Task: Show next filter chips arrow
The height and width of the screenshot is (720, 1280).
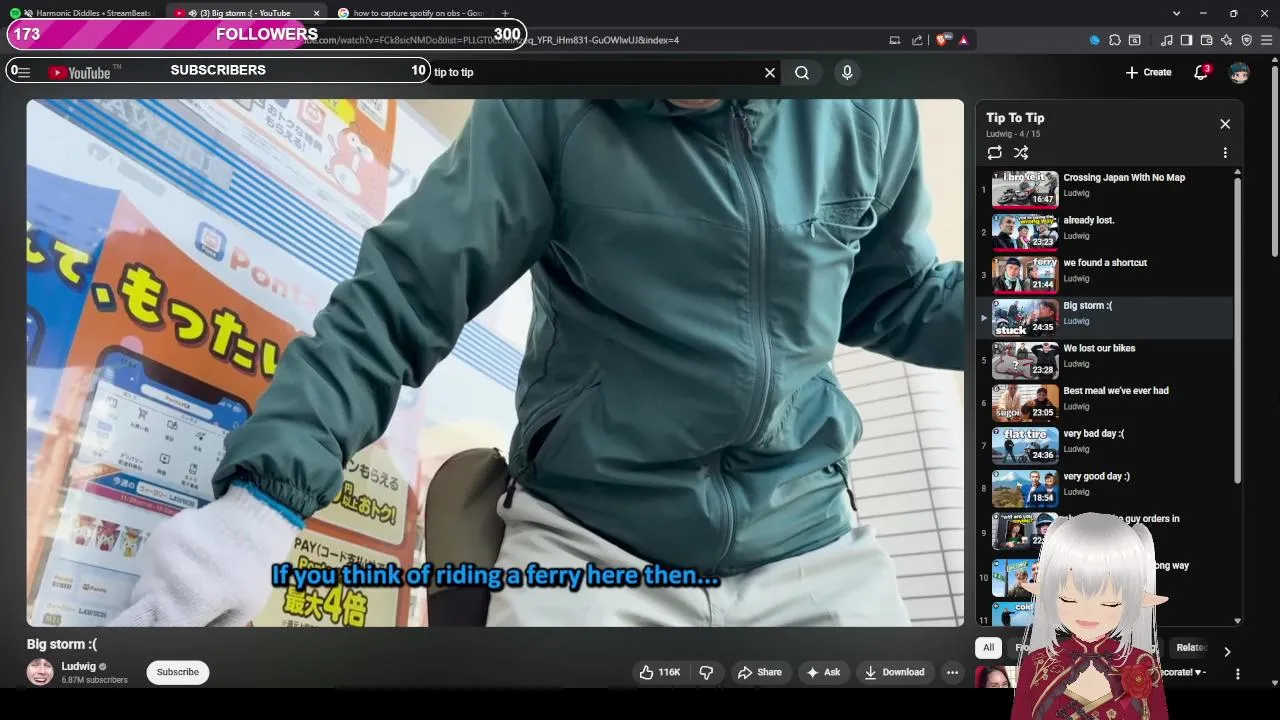Action: pos(1227,652)
